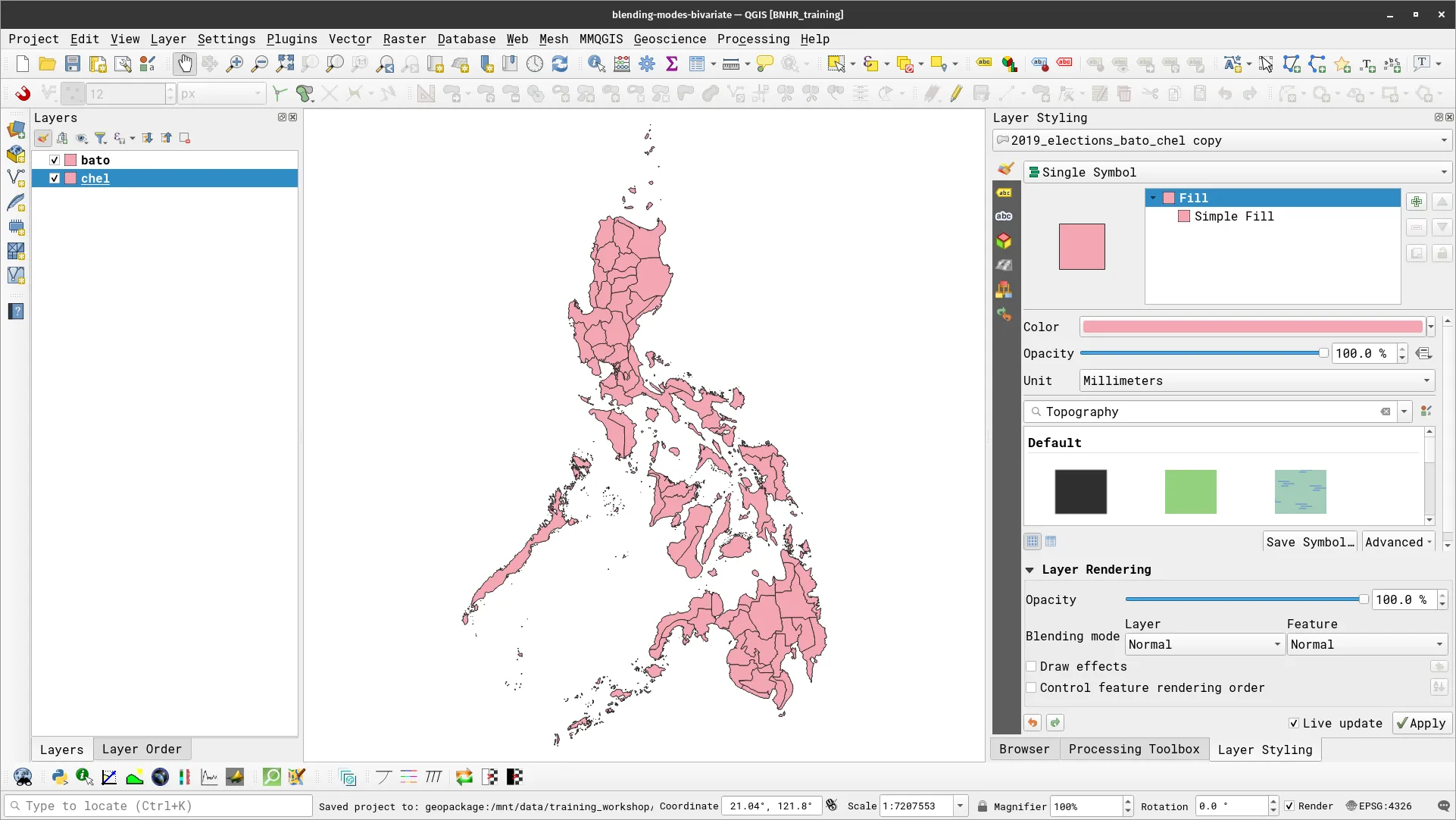1456x820 pixels.
Task: Click the Apply button
Action: 1421,723
